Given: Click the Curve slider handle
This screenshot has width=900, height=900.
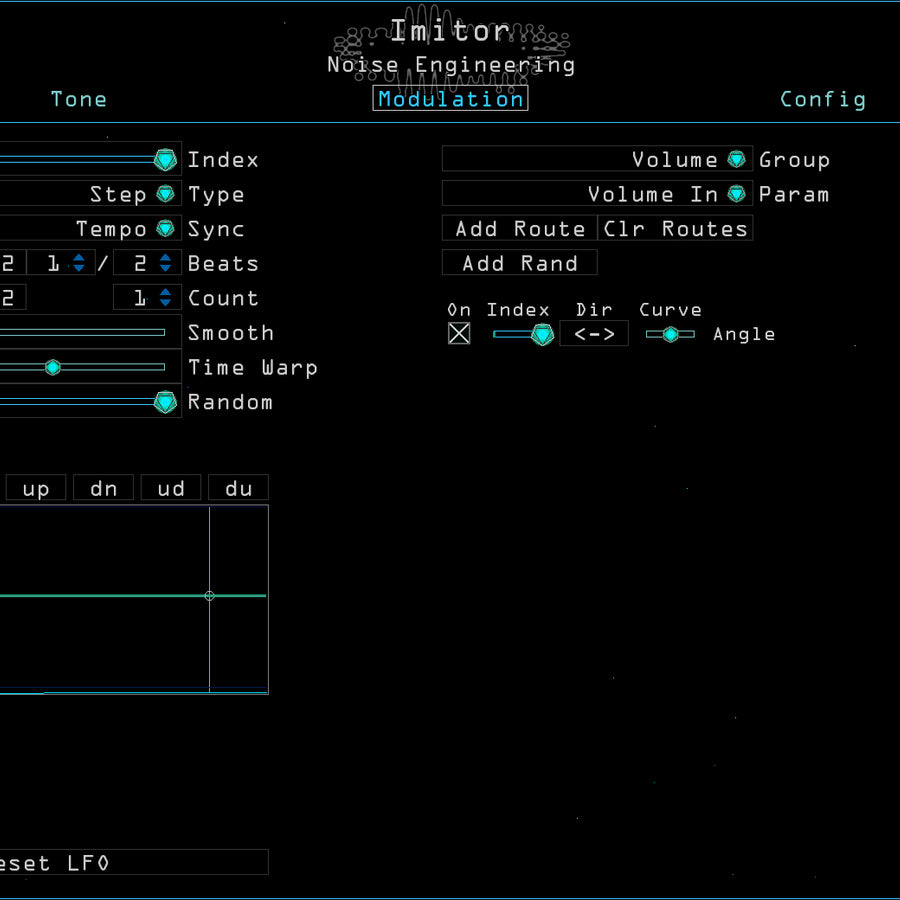Looking at the screenshot, I should [670, 334].
